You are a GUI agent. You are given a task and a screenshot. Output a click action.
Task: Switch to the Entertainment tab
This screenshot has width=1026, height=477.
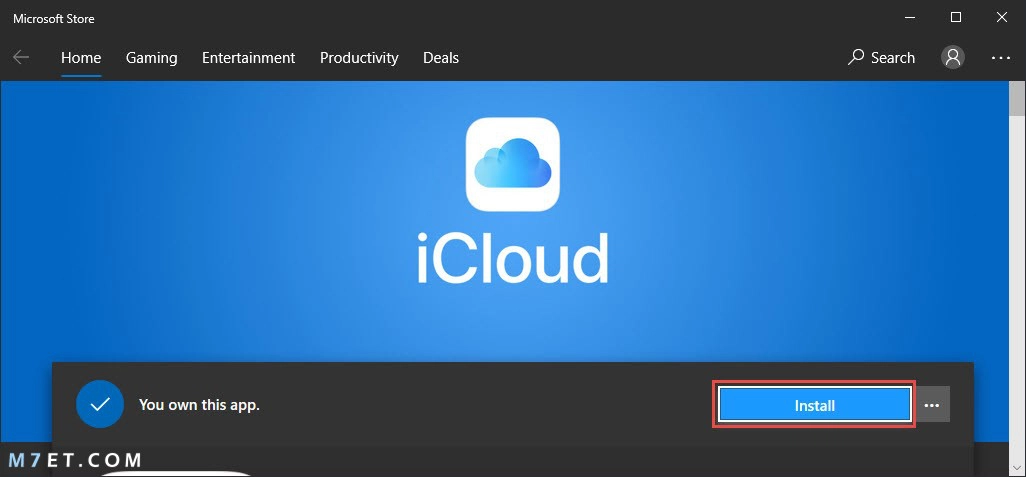[248, 58]
